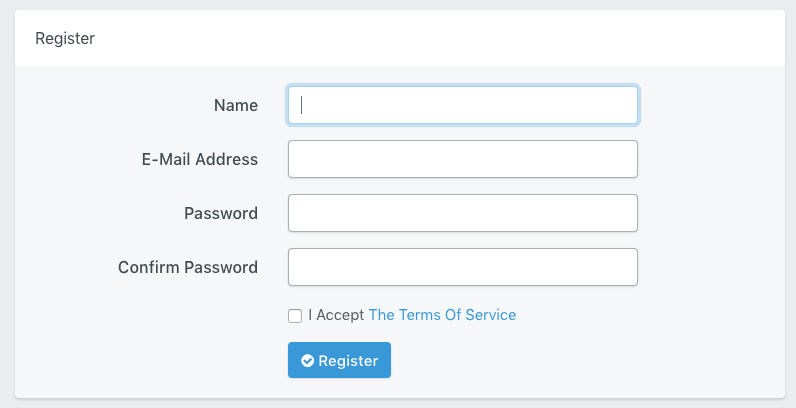The image size is (796, 408).
Task: Click the Confirm Password label
Action: tap(188, 267)
